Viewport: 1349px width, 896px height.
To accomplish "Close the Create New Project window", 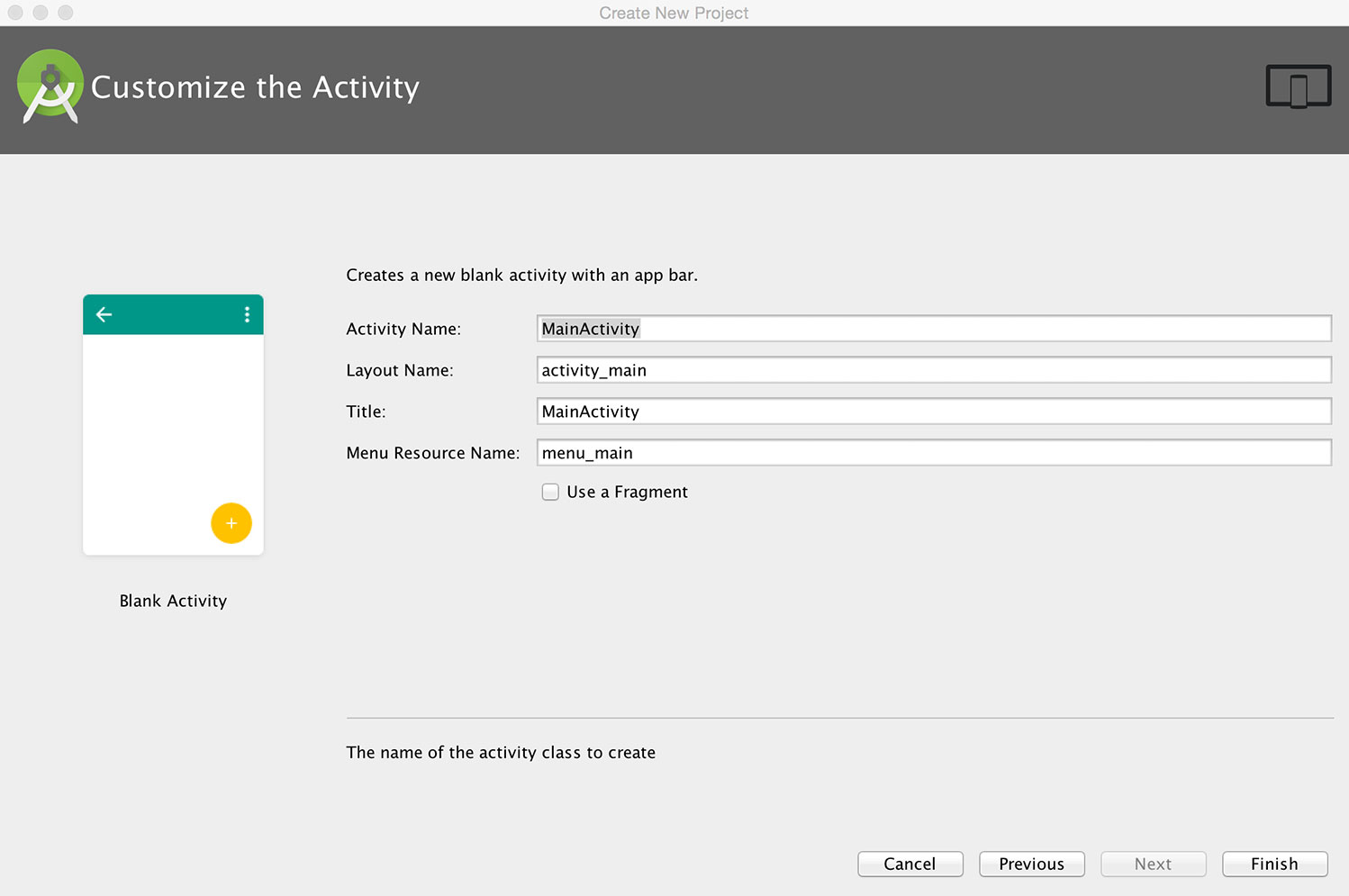I will [x=15, y=13].
